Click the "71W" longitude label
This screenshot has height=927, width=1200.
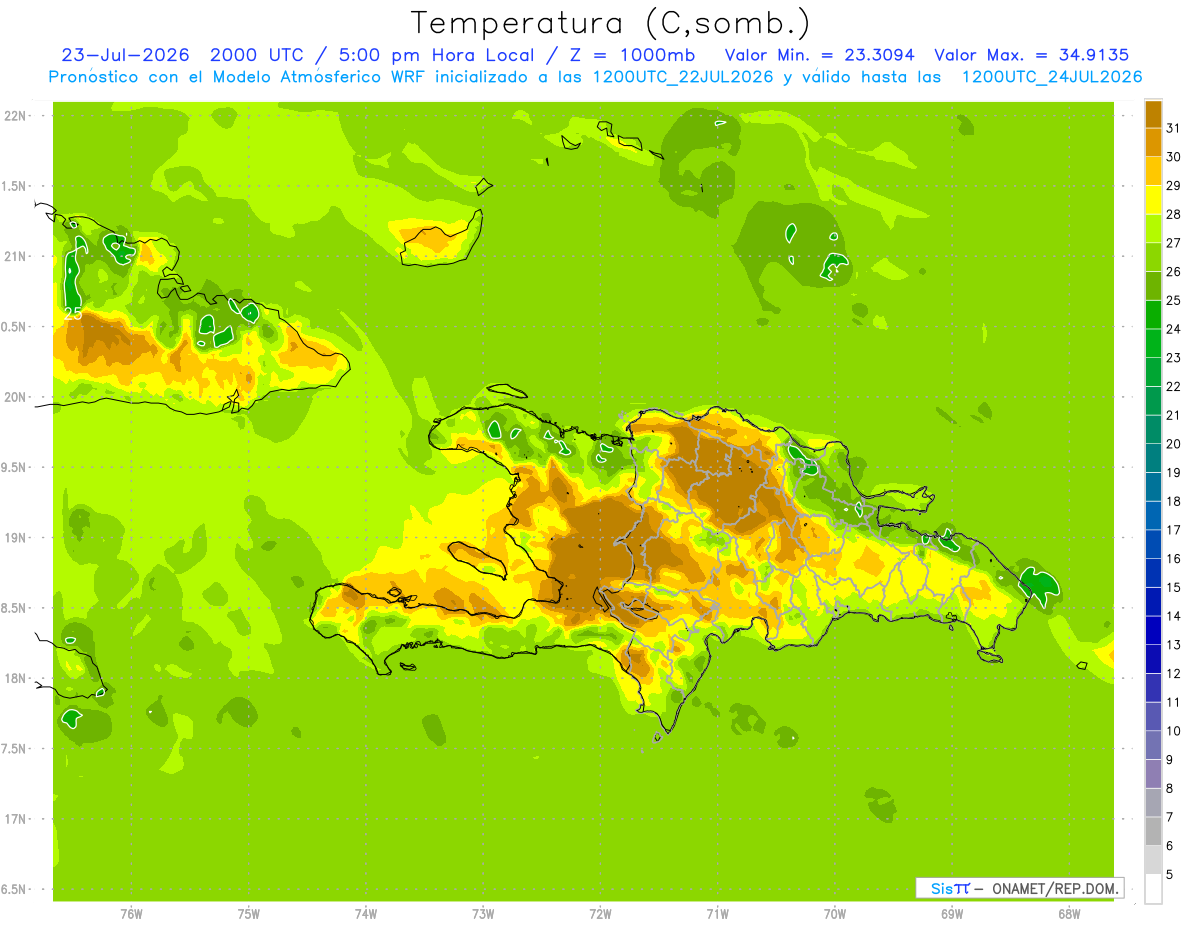coord(717,913)
